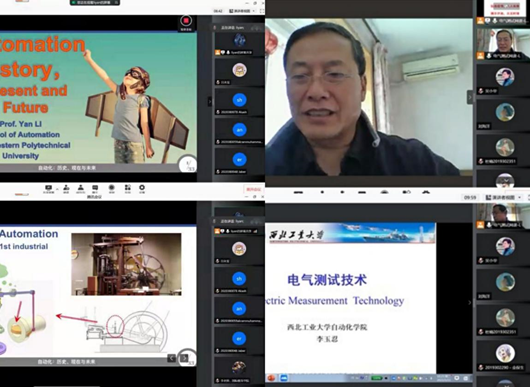This screenshot has width=530, height=387.
Task: Select the speaker's small video thumbnail top-right
Action: [503, 43]
